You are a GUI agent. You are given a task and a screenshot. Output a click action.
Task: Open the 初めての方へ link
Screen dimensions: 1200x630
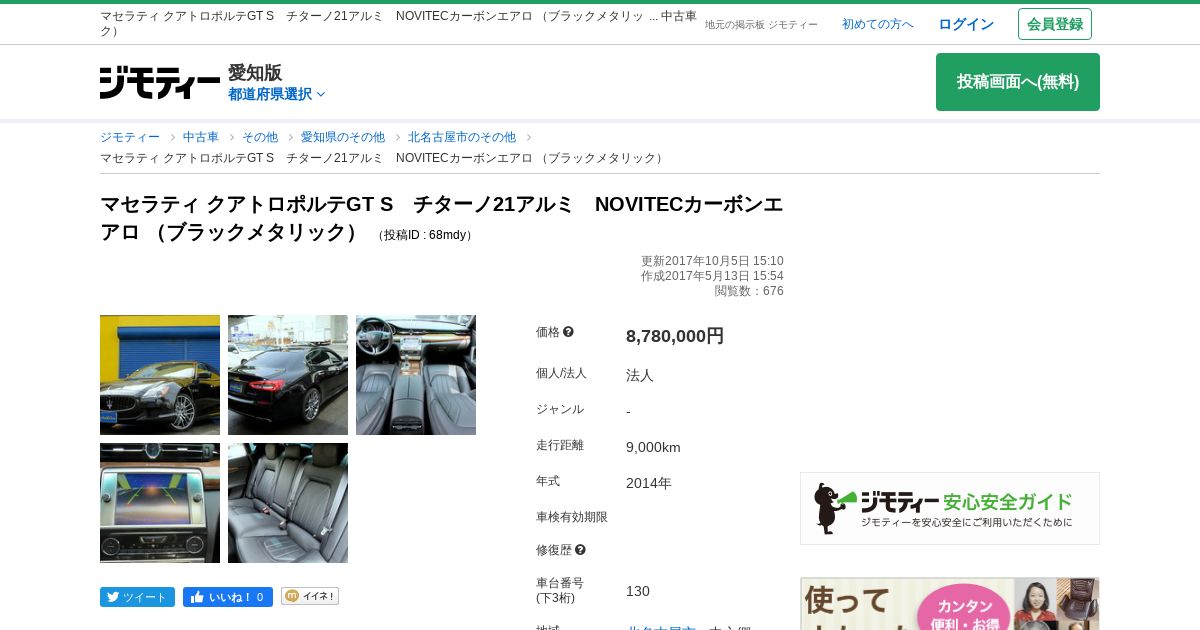click(x=878, y=24)
